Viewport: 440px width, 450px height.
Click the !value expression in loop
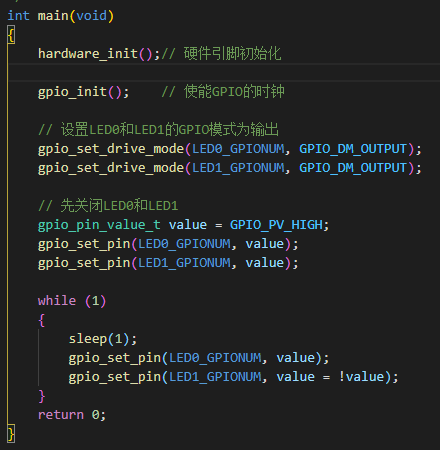click(x=361, y=377)
